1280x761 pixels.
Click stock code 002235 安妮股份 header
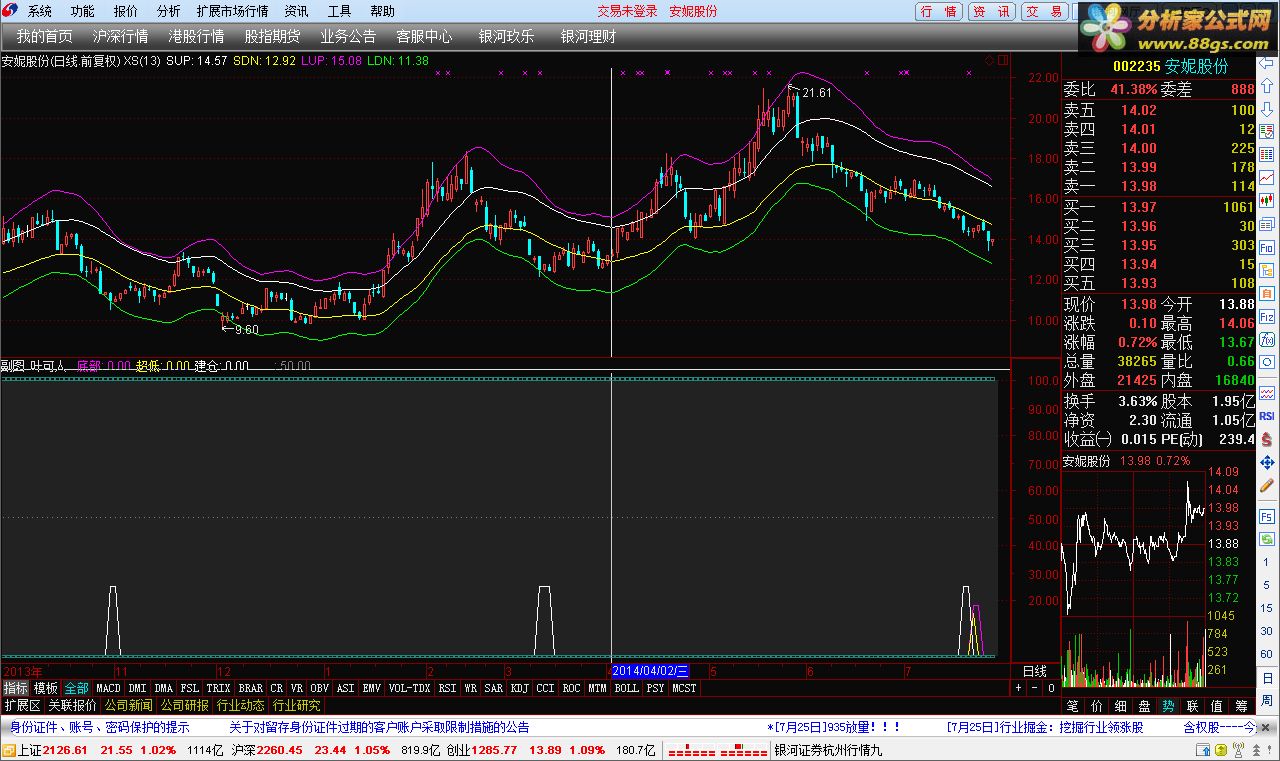click(x=1170, y=66)
